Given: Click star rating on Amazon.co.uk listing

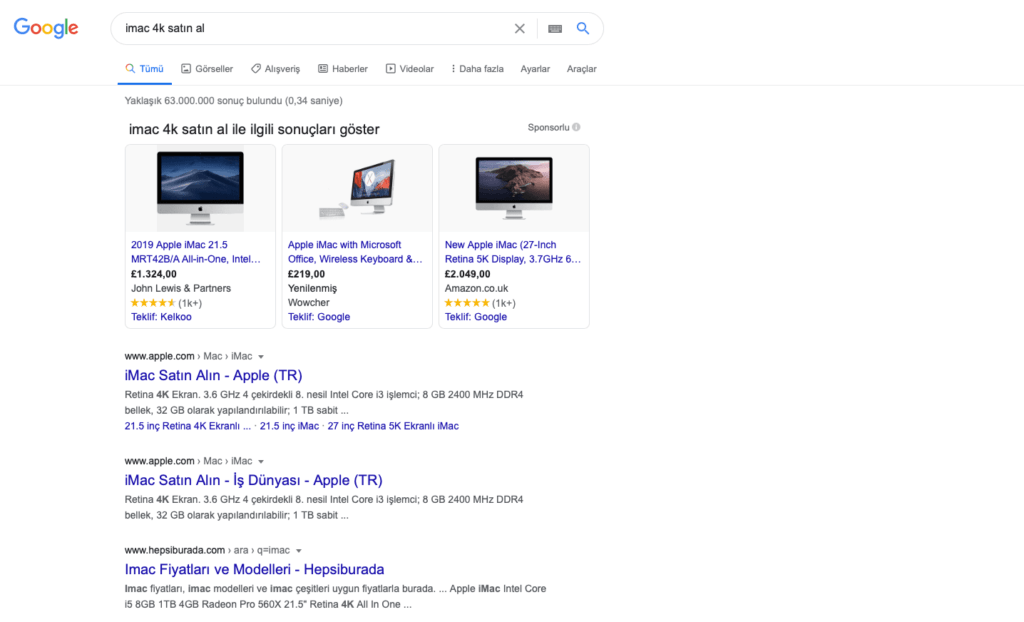Looking at the screenshot, I should [466, 303].
